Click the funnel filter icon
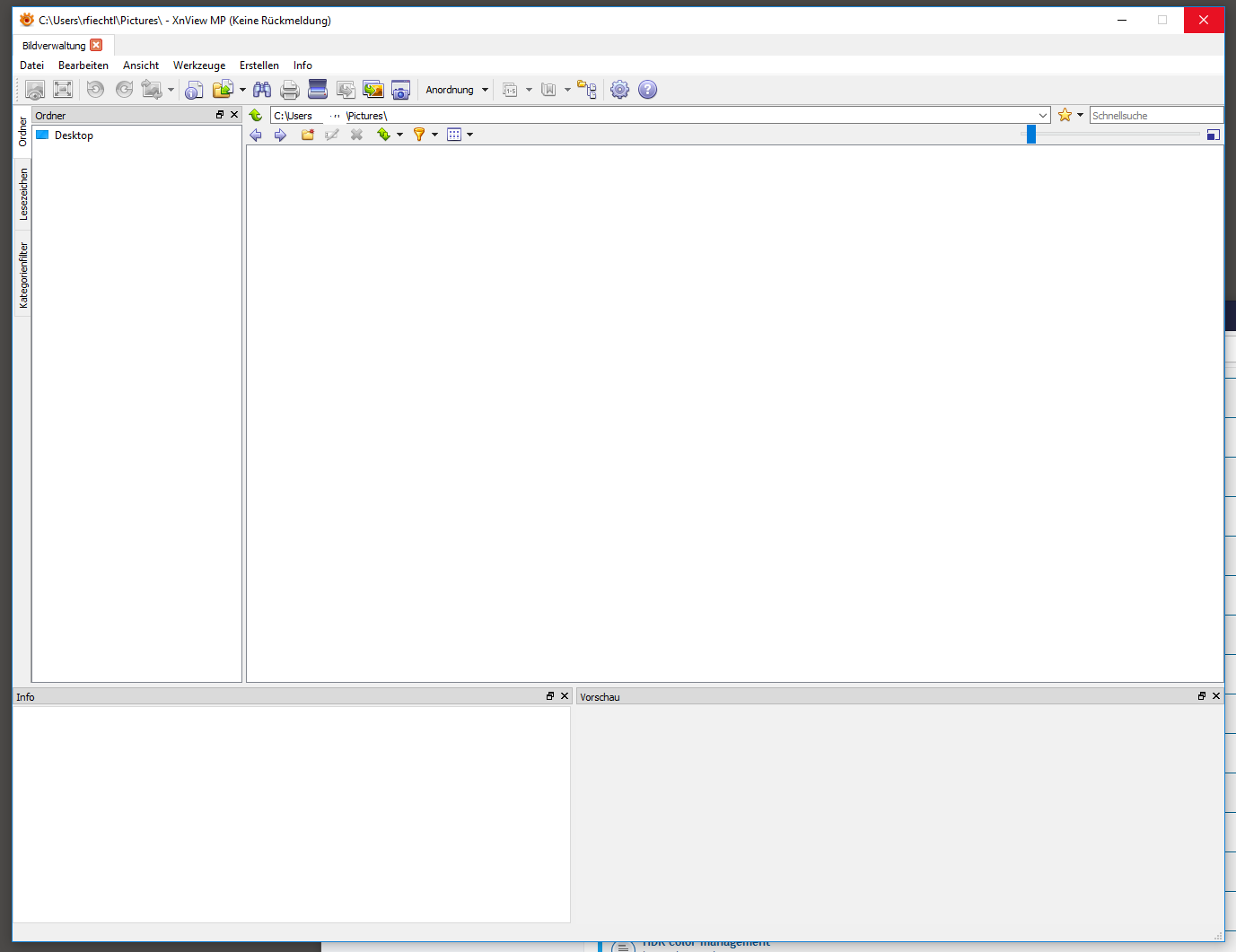The height and width of the screenshot is (952, 1236). tap(419, 135)
